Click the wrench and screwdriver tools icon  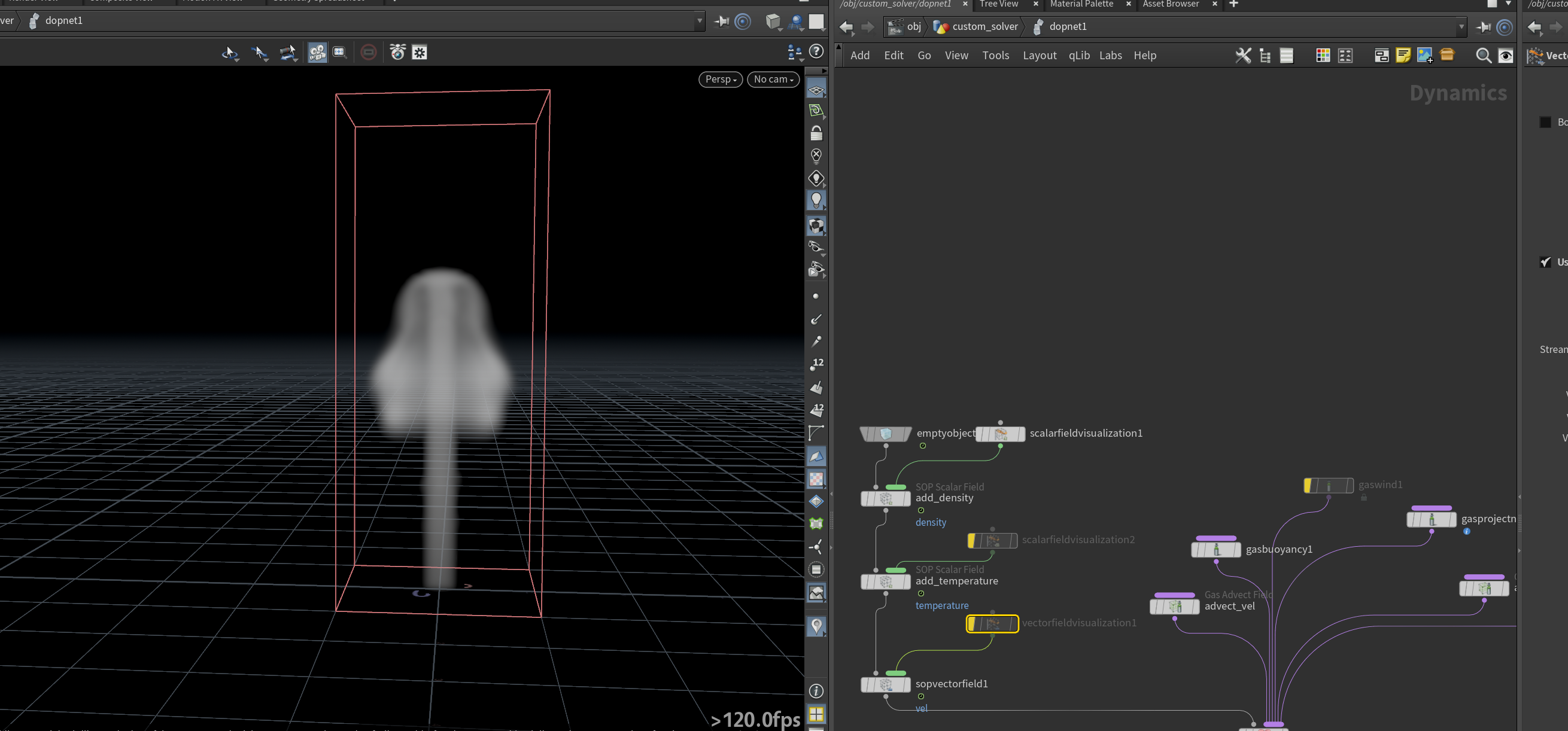[x=1243, y=56]
